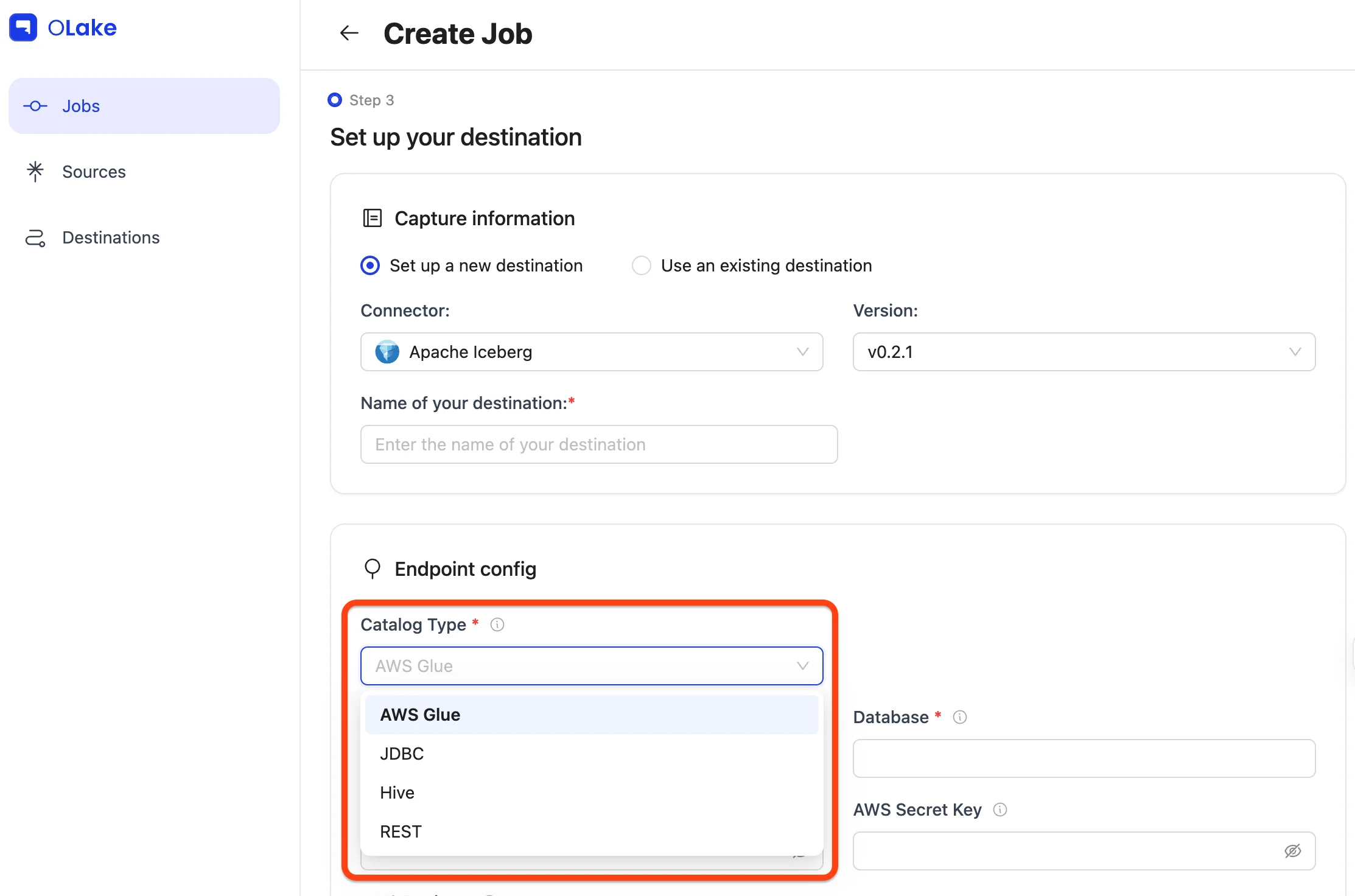Viewport: 1355px width, 896px height.
Task: Select 'Set up a new destination' radio
Action: 370,265
